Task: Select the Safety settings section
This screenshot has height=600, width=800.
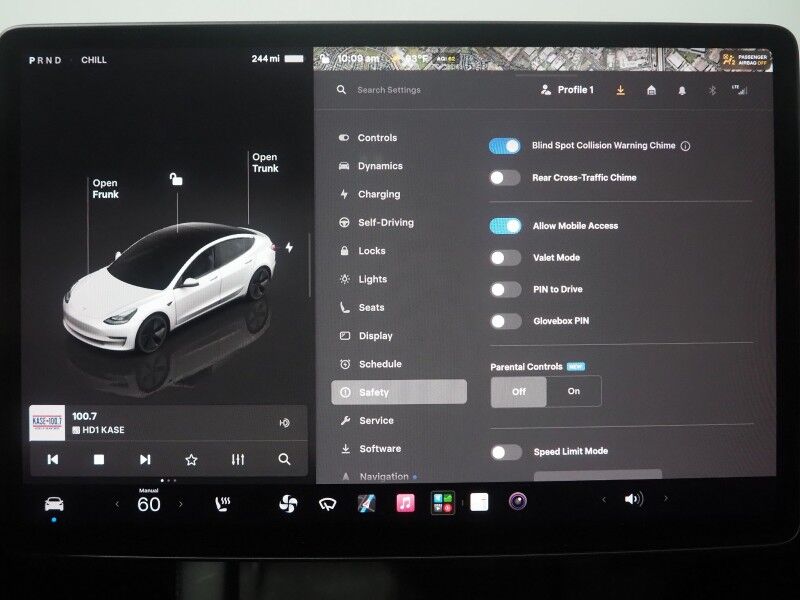Action: 399,392
